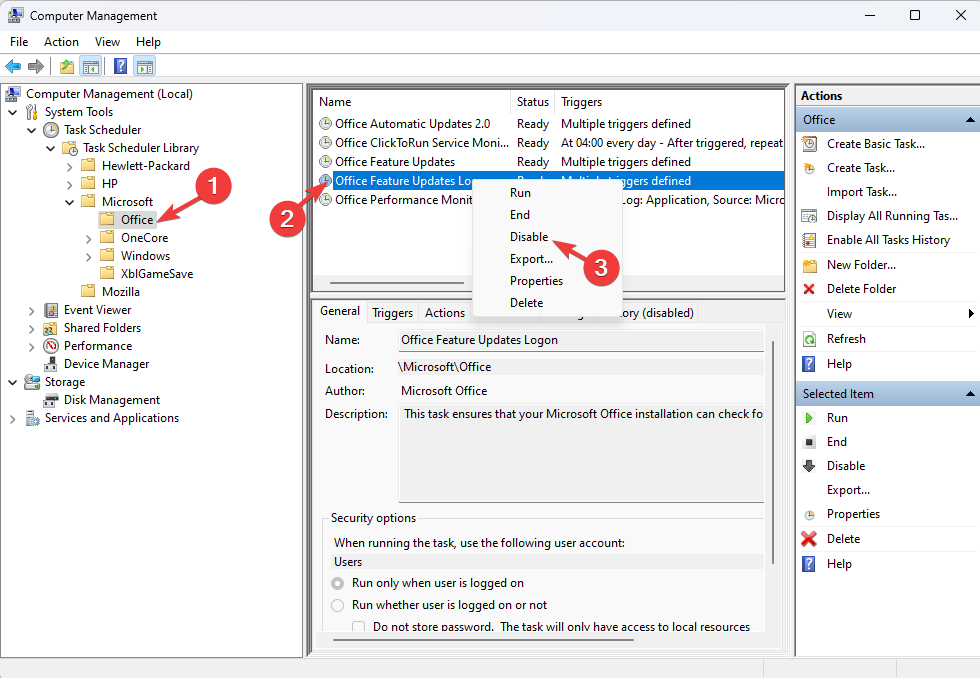
Task: Click the Create Basic Task icon
Action: [809, 144]
